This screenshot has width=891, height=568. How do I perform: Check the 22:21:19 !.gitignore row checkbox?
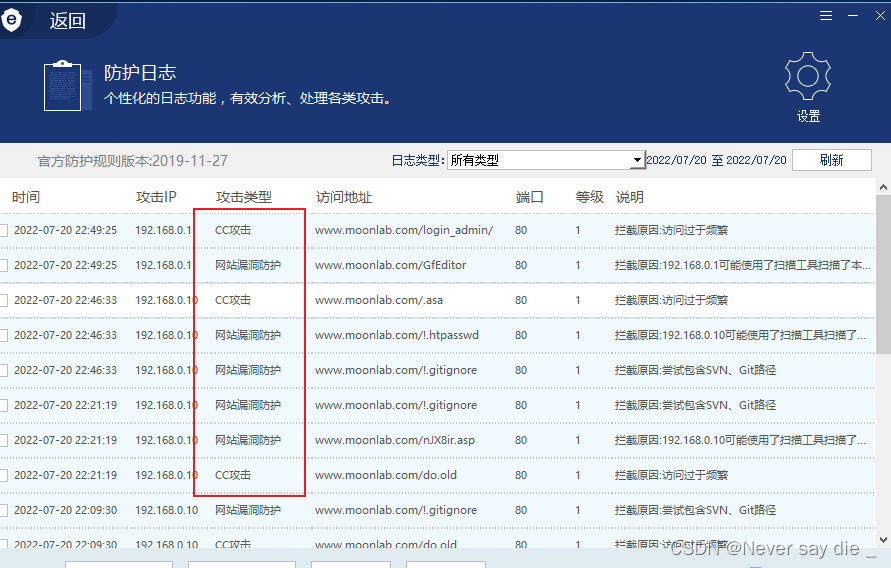coord(3,405)
